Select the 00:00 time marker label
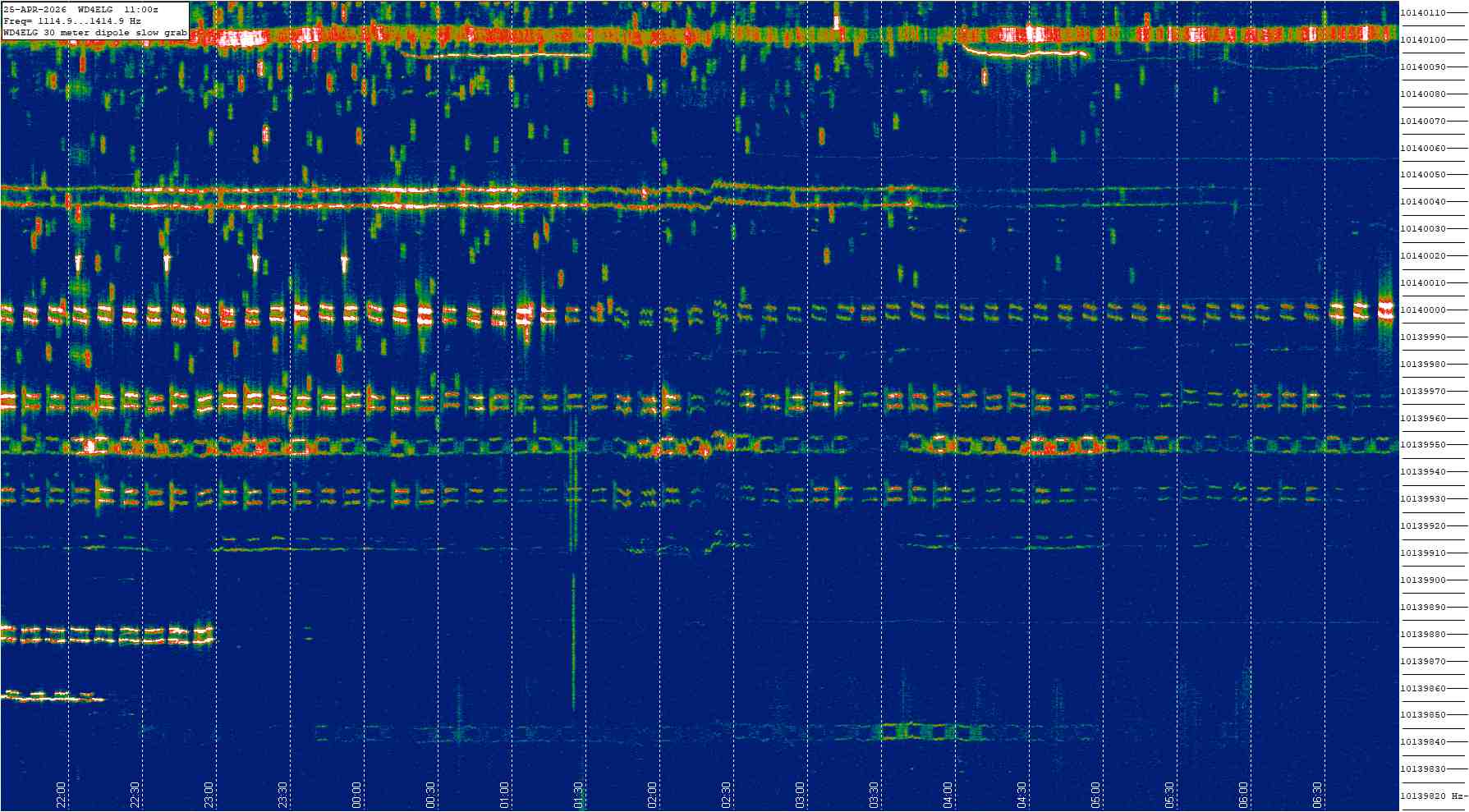The height and width of the screenshot is (812, 1469). (357, 794)
